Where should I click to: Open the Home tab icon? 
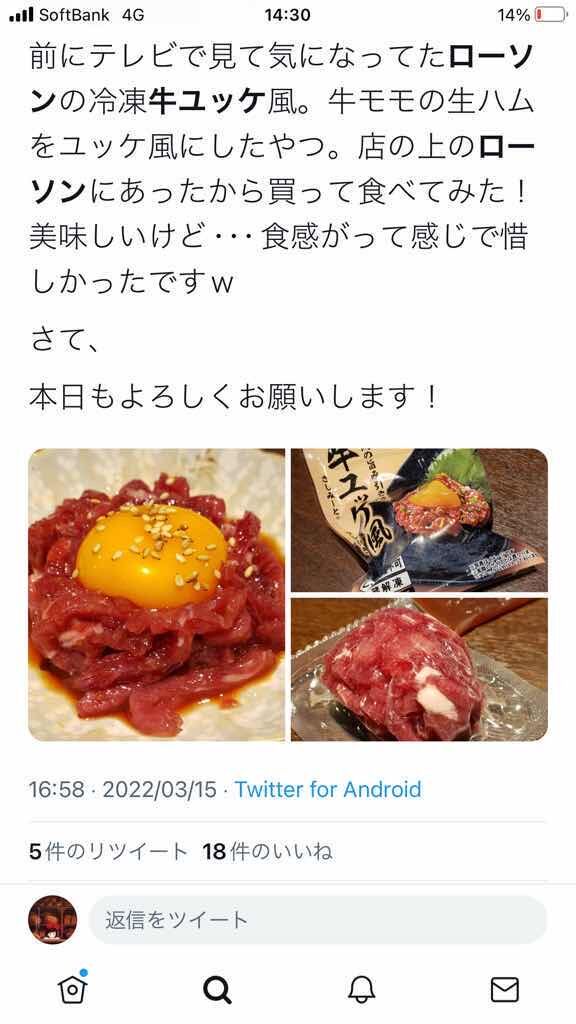point(72,989)
